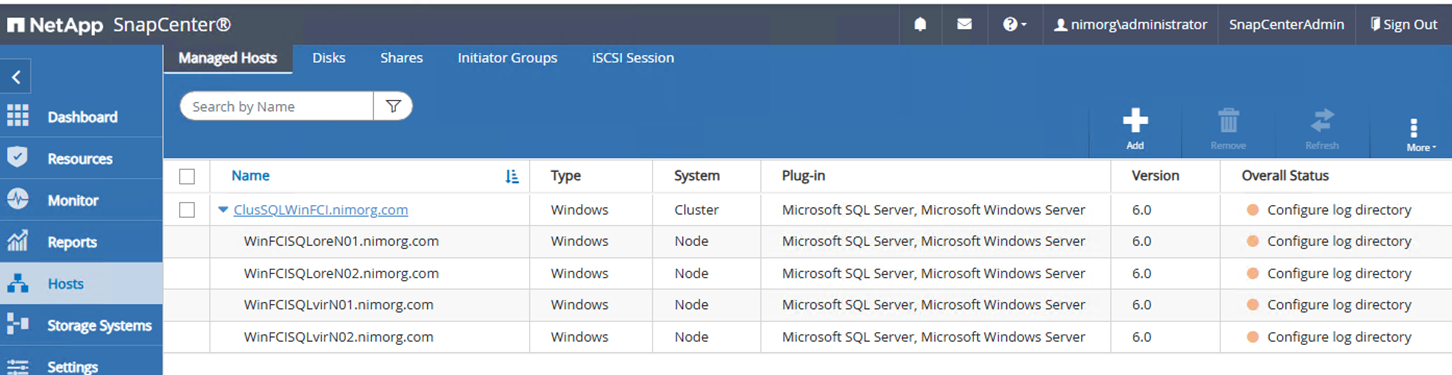Open nimorg\administrator user account
This screenshot has height=375, width=1452.
tap(1131, 24)
